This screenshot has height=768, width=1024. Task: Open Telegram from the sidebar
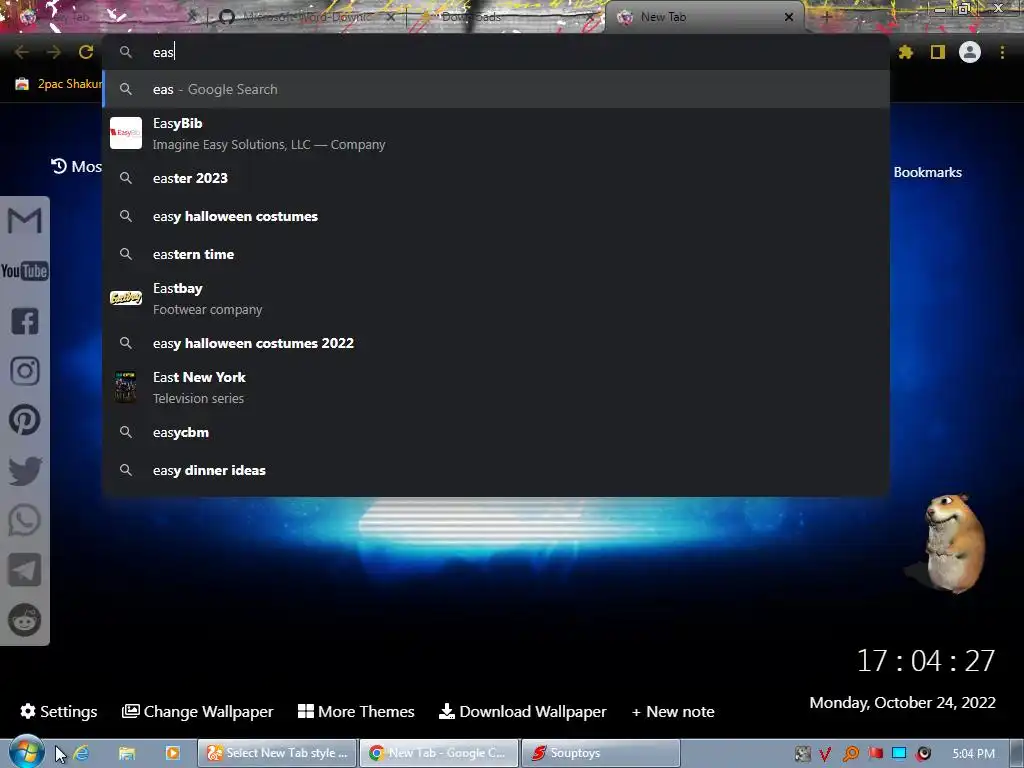tap(25, 570)
